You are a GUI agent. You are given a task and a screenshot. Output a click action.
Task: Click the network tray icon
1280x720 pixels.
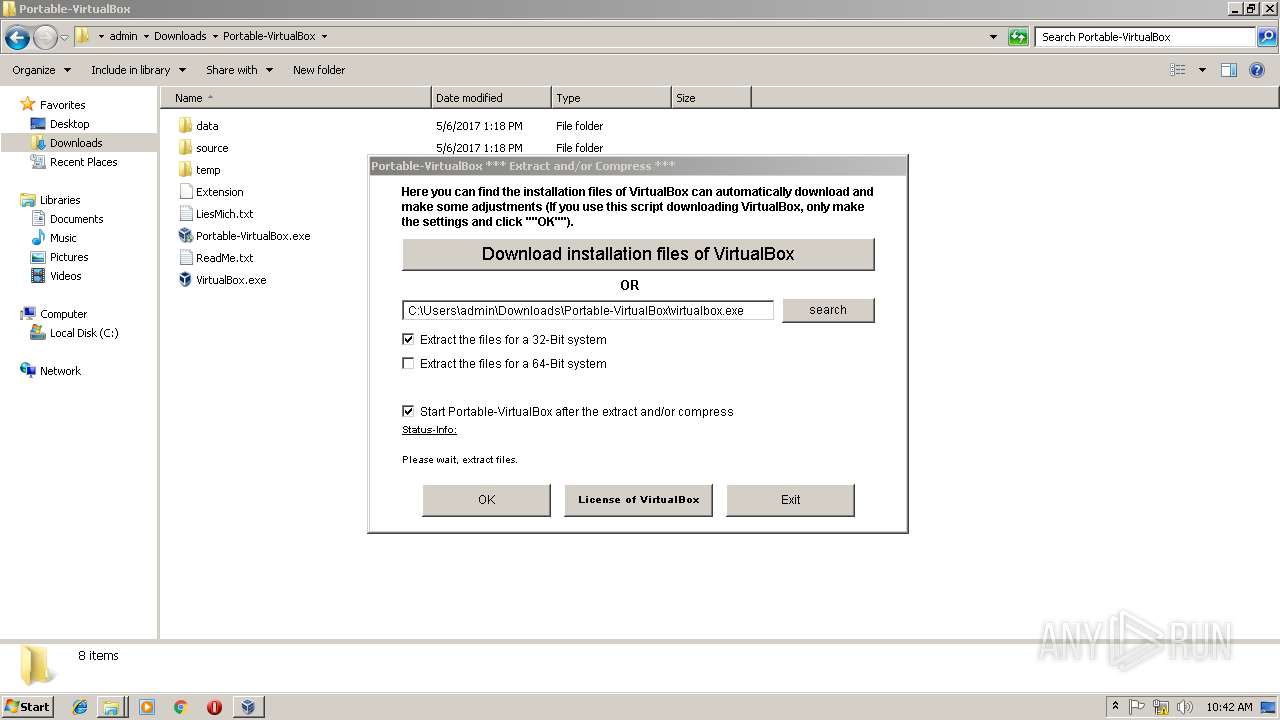pos(1161,707)
